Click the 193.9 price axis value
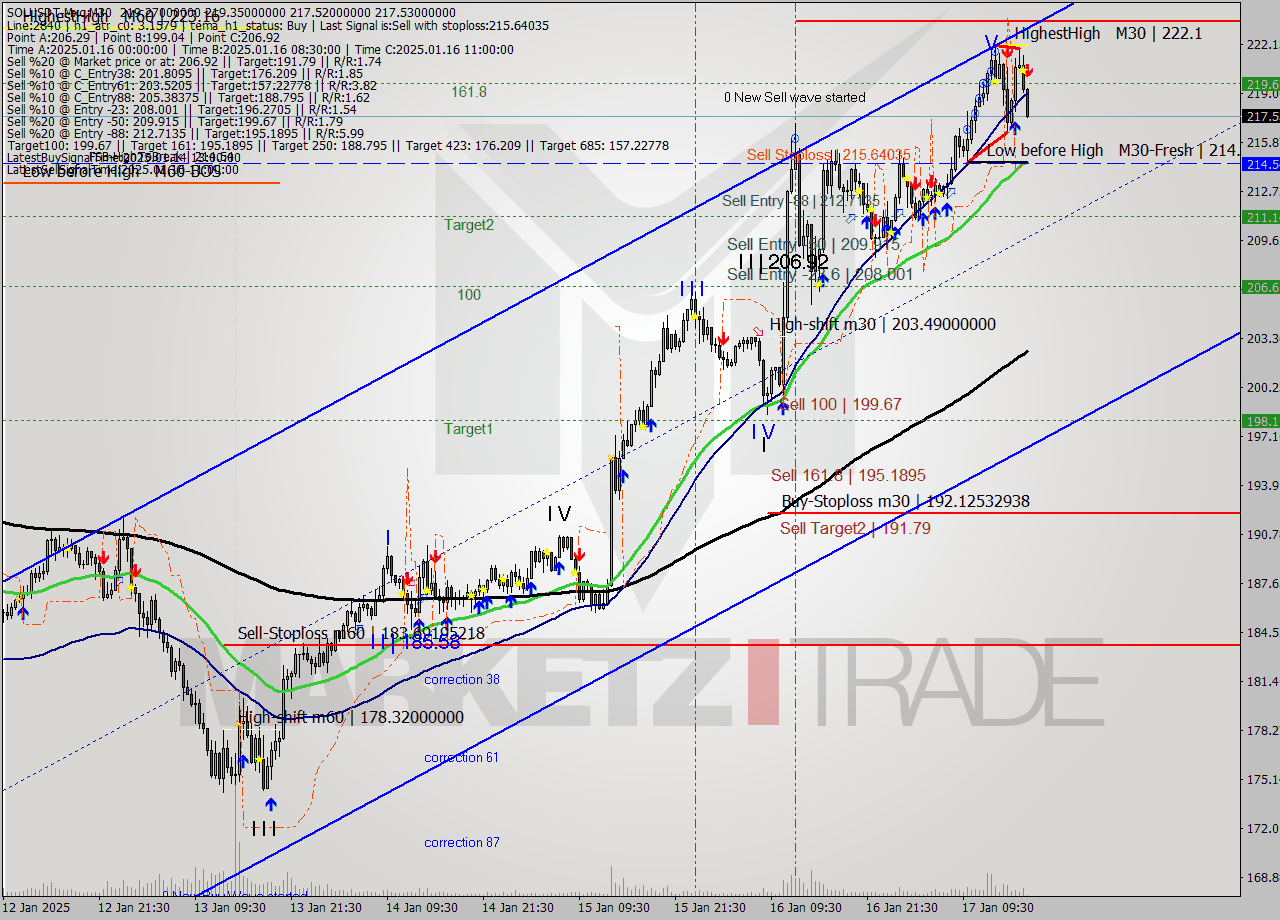Image resolution: width=1280 pixels, height=920 pixels. (1261, 485)
